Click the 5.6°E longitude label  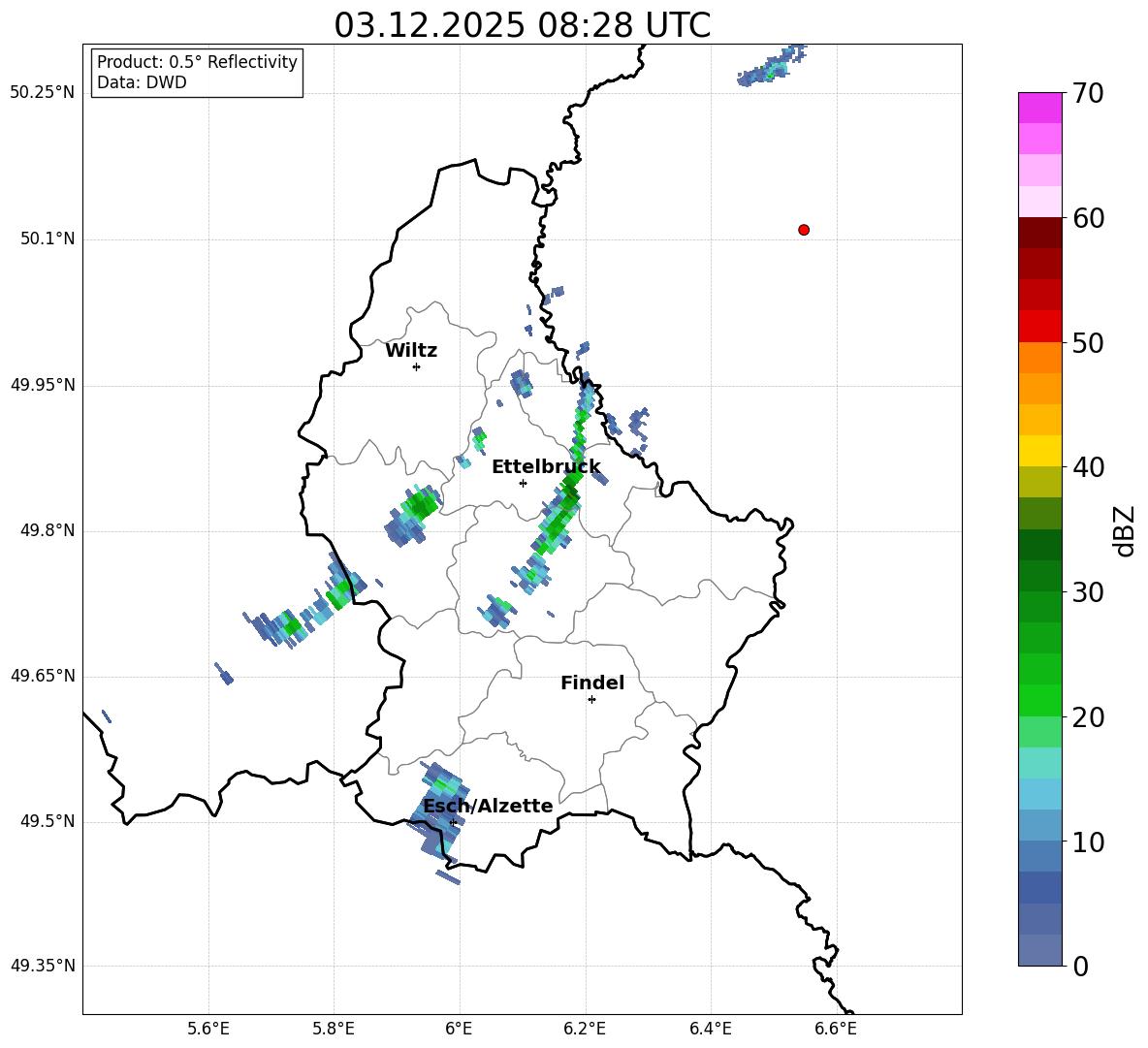tap(208, 1029)
